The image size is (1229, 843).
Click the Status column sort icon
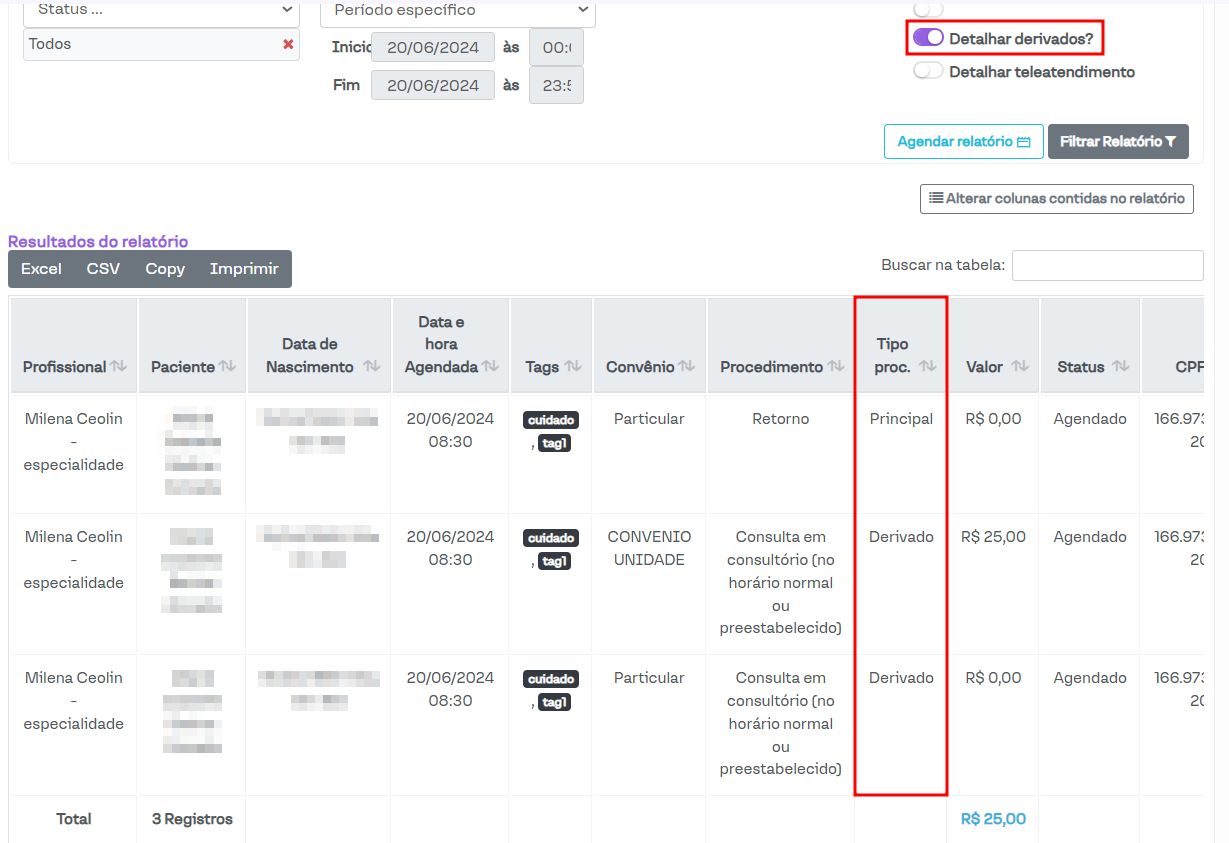tap(1120, 367)
